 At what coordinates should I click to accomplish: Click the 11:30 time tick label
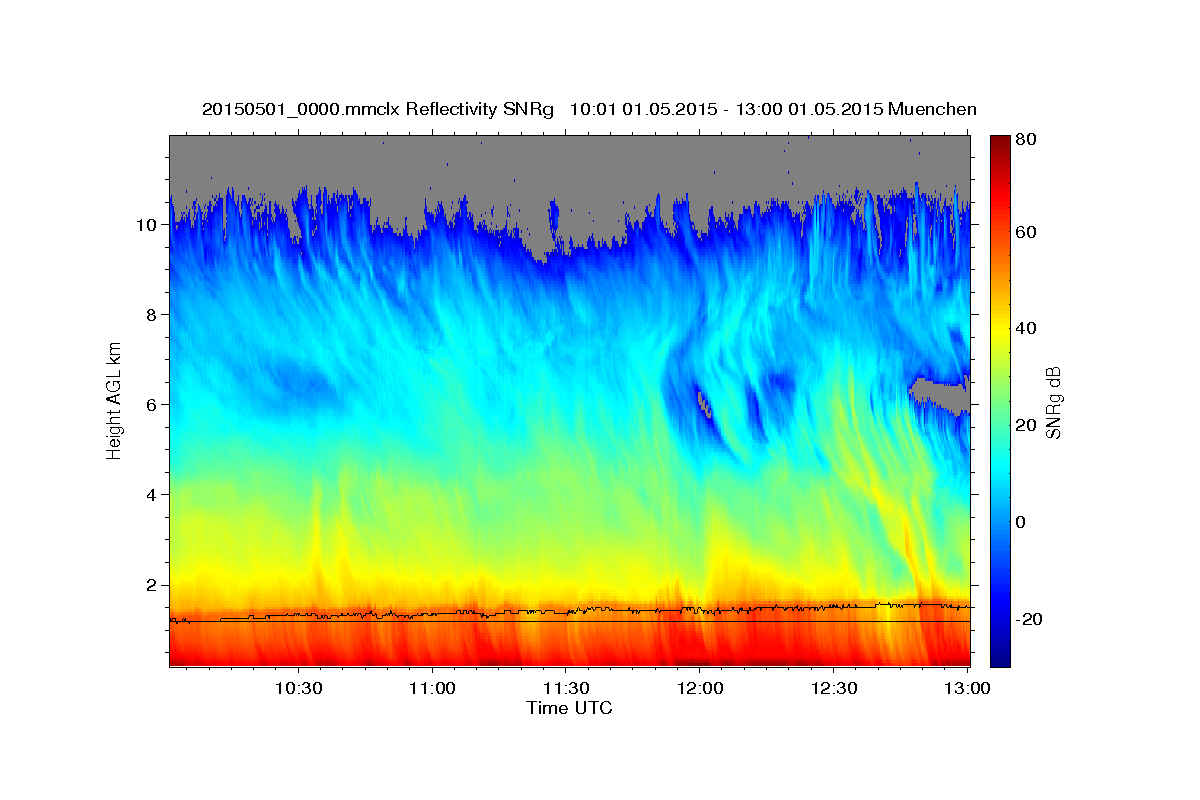coord(566,688)
